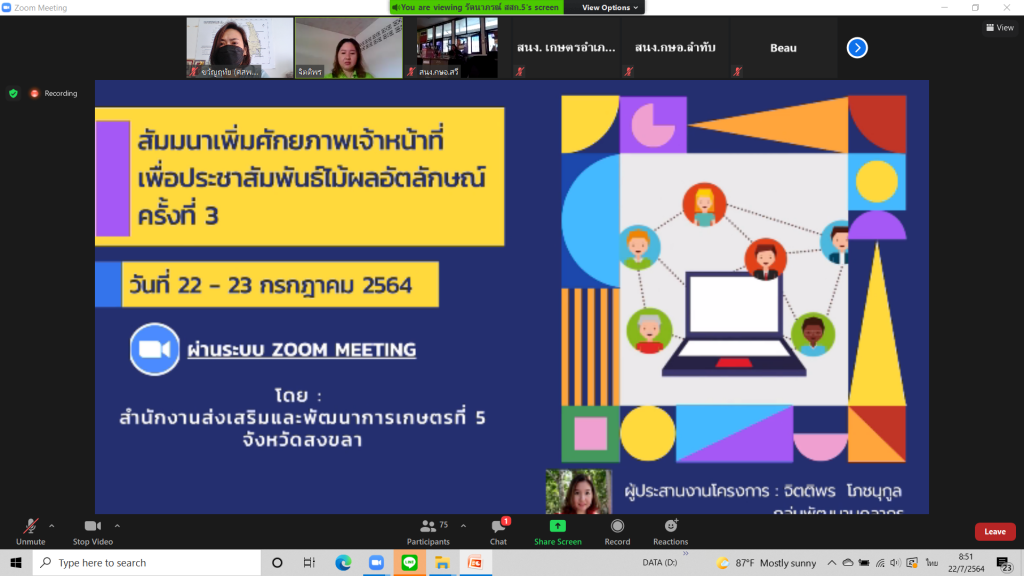This screenshot has height=576, width=1024.
Task: Click the Recording indicator
Action: [x=54, y=93]
